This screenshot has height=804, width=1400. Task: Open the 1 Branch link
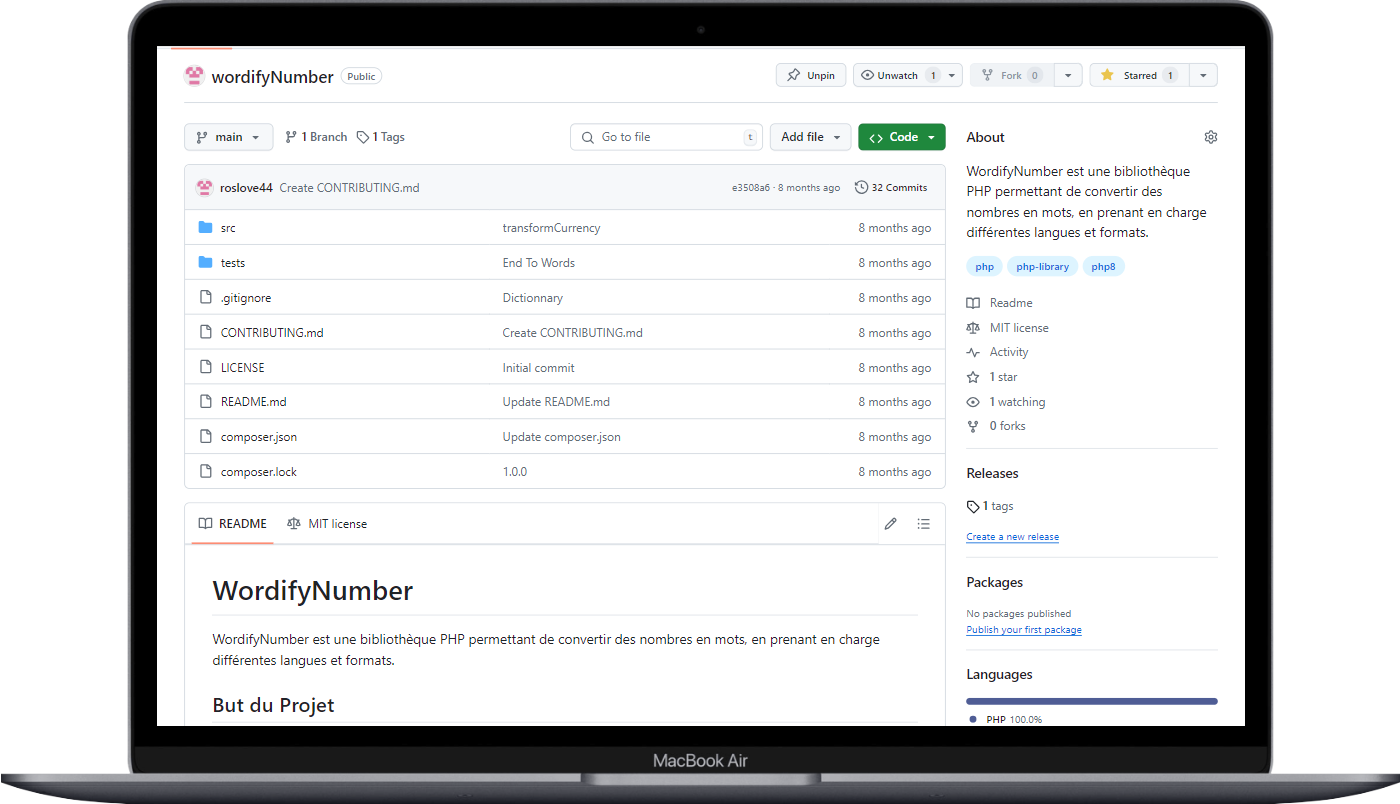pyautogui.click(x=316, y=137)
